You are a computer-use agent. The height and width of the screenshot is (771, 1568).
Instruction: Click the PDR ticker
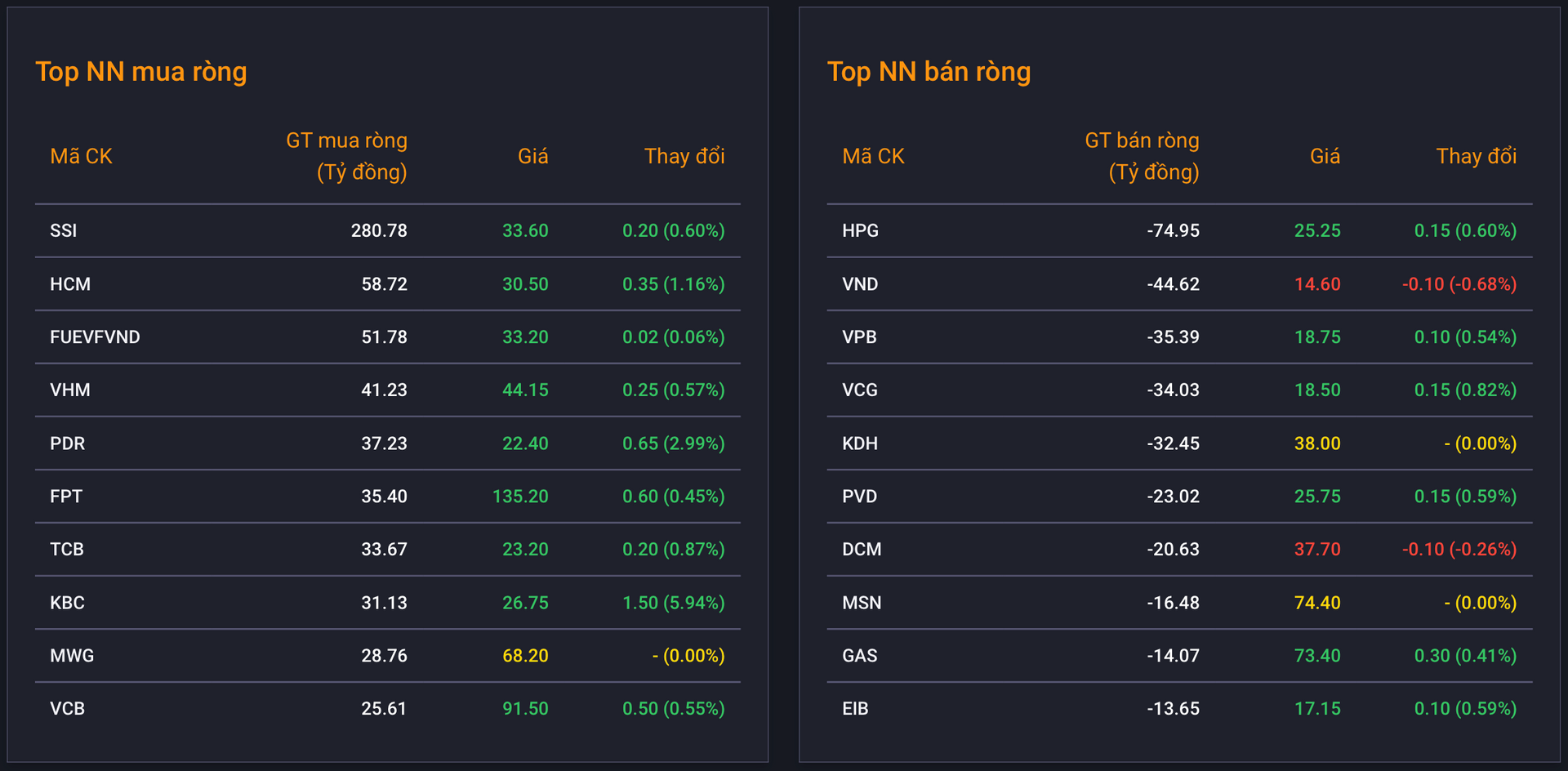click(68, 443)
